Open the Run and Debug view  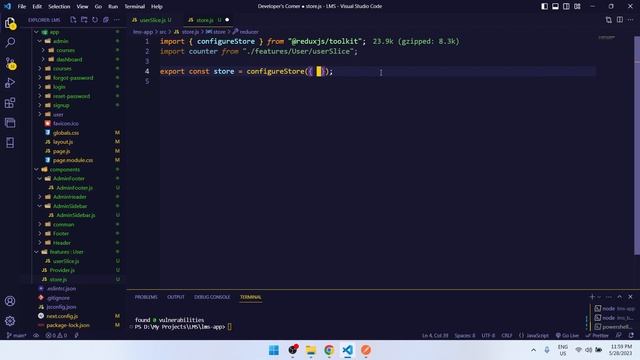coord(10,82)
